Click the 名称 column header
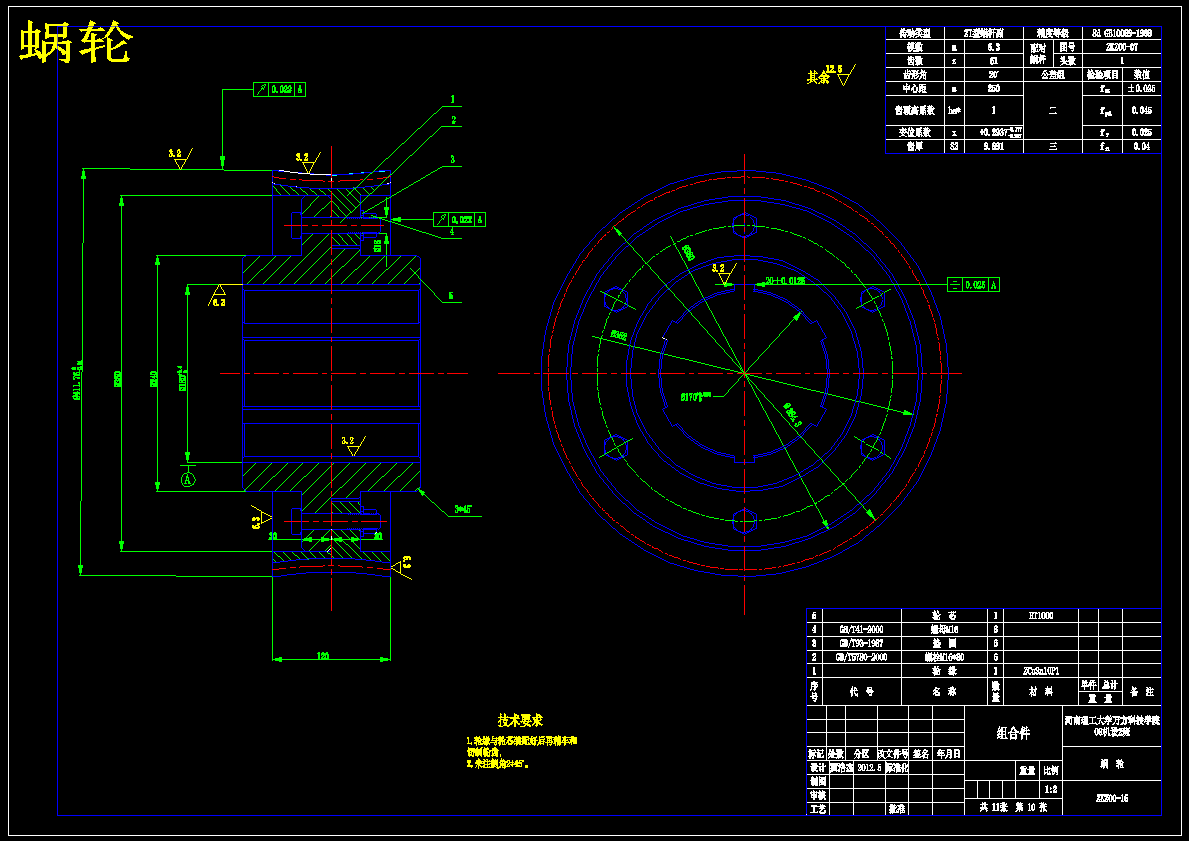Screen dimensions: 1189x841 click(944, 692)
